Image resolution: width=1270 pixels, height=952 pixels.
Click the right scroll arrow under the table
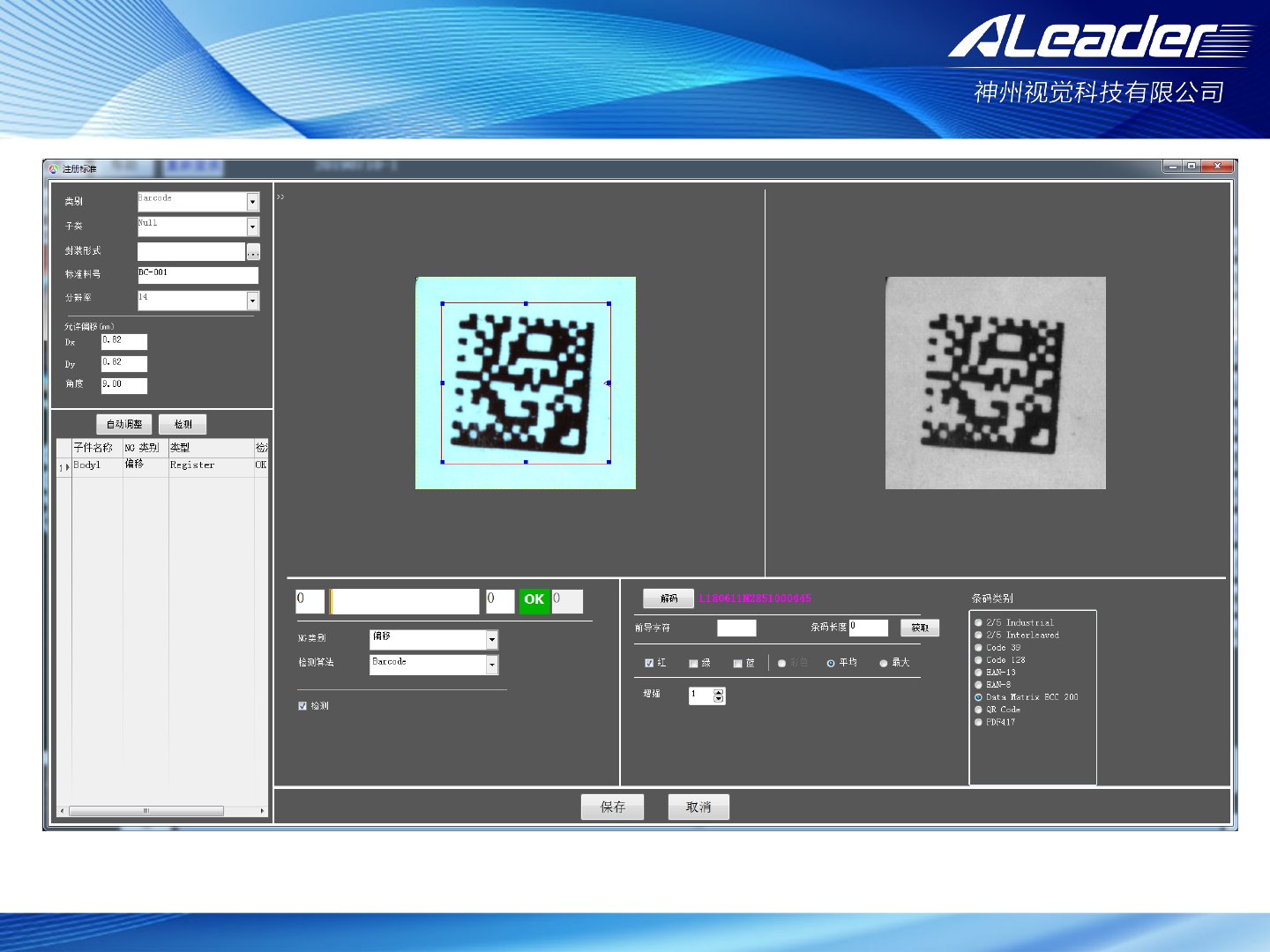[262, 811]
